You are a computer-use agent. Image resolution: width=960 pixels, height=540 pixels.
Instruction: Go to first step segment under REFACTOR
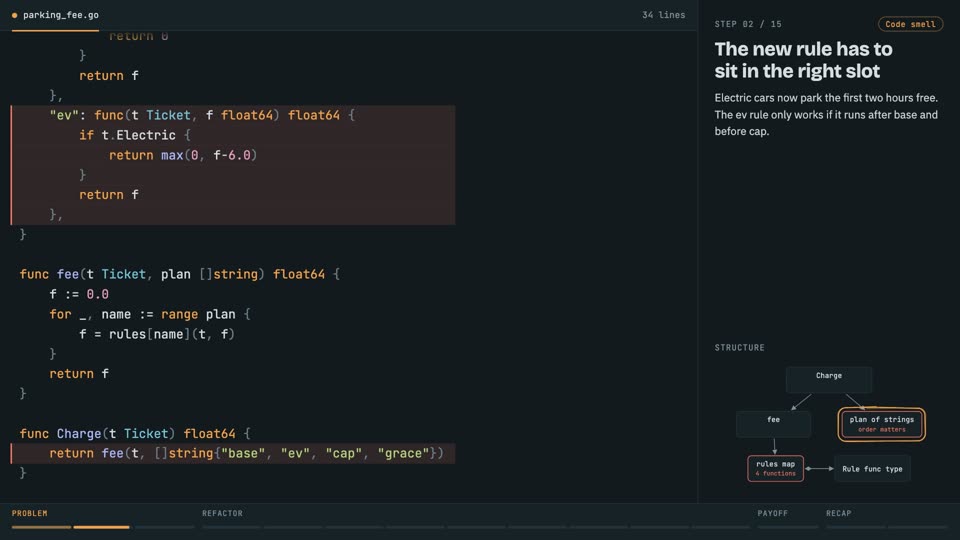231,527
